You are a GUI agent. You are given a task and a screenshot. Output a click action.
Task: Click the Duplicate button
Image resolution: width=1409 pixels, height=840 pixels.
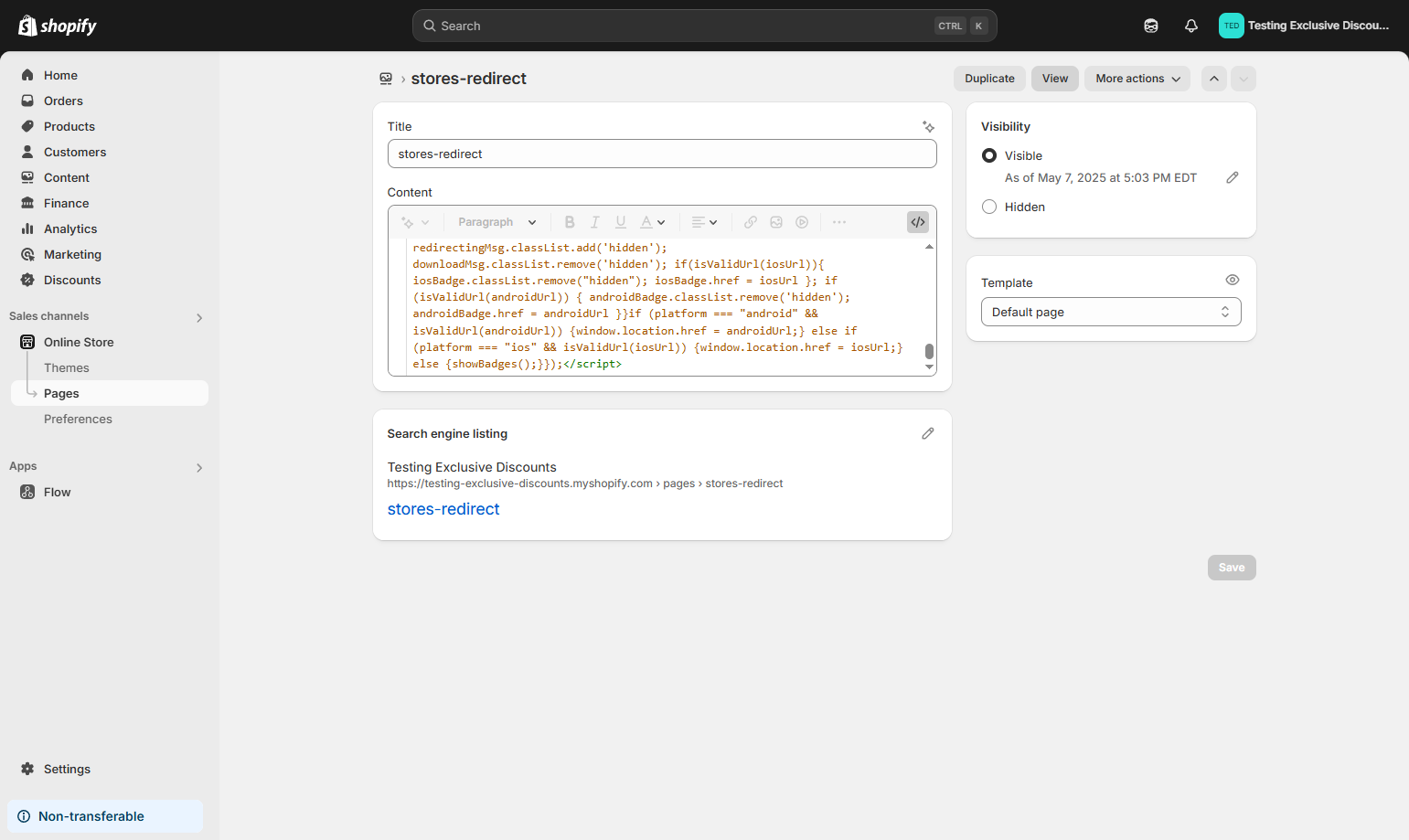coord(989,79)
